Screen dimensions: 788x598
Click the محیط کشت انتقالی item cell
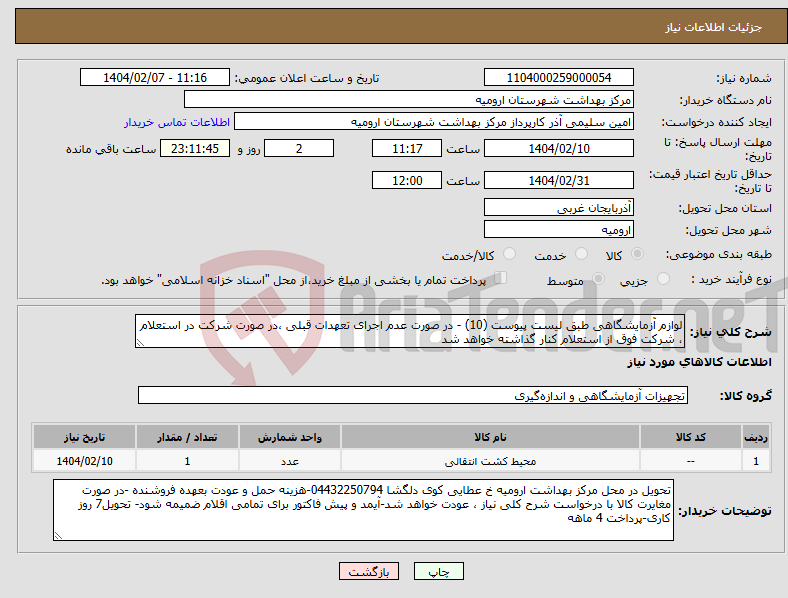click(x=490, y=461)
